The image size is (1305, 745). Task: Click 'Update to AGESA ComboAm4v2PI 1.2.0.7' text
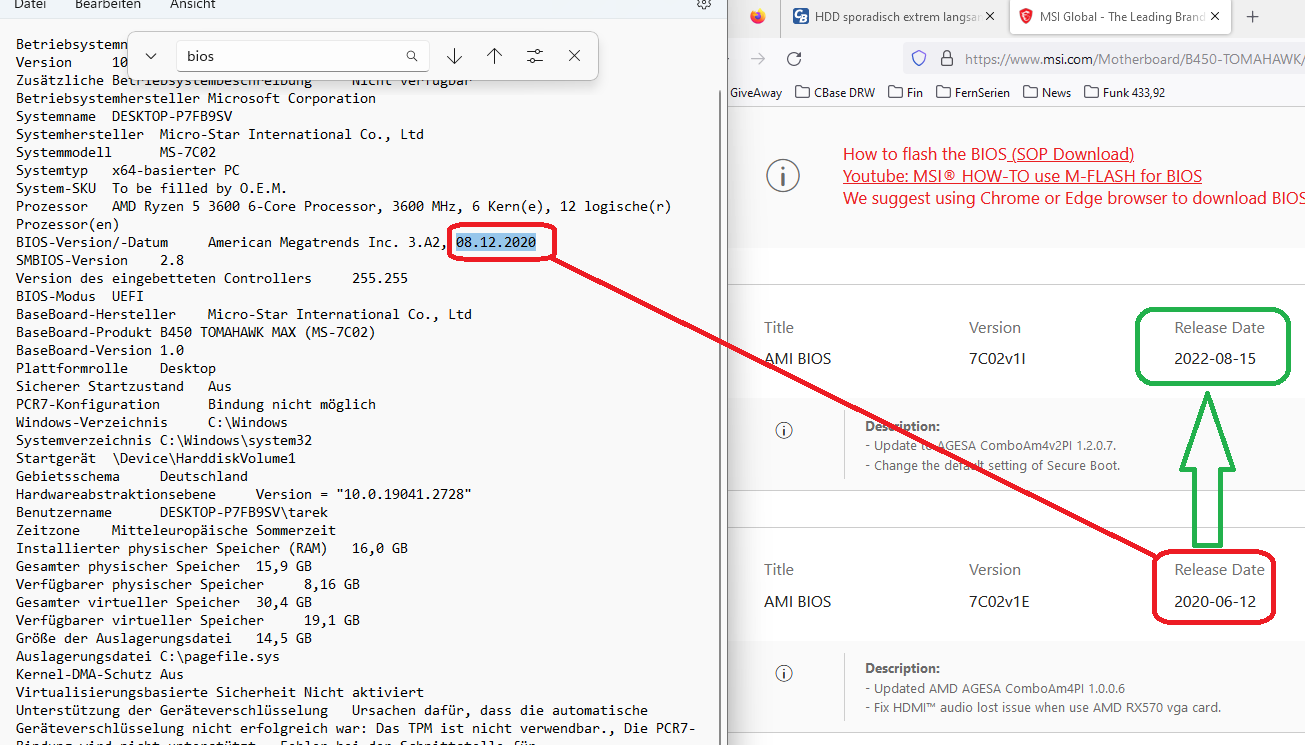click(990, 446)
